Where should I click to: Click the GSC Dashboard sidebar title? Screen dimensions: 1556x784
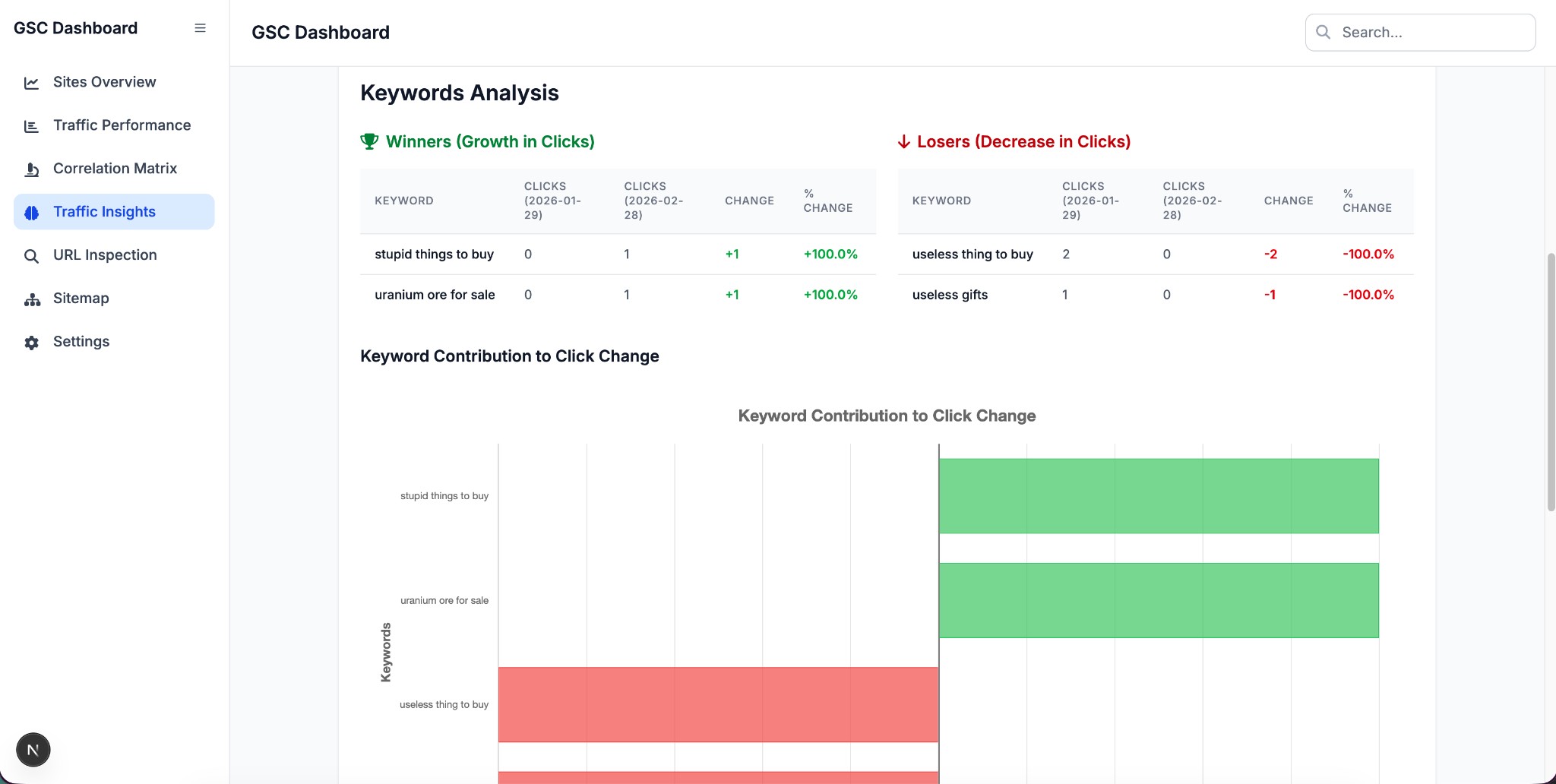[75, 28]
